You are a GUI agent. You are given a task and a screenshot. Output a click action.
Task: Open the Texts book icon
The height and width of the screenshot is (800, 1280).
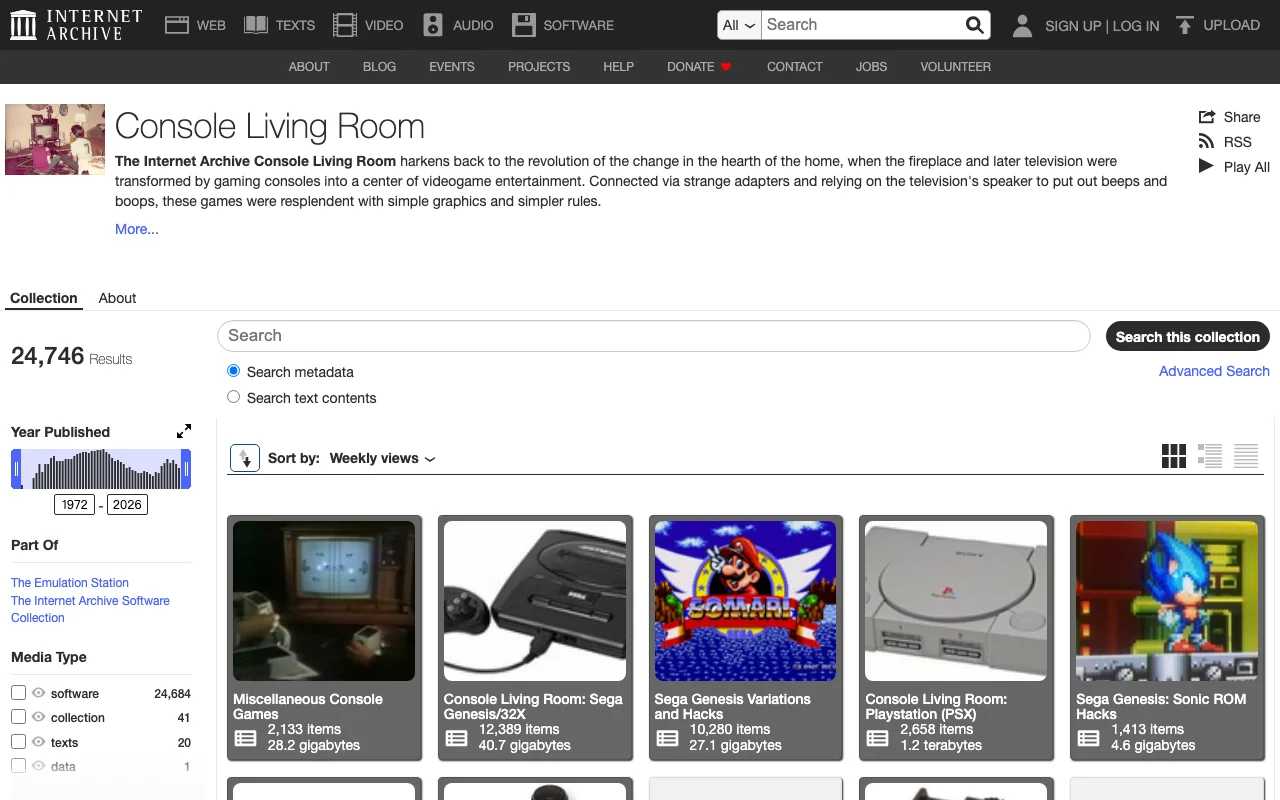(x=256, y=25)
